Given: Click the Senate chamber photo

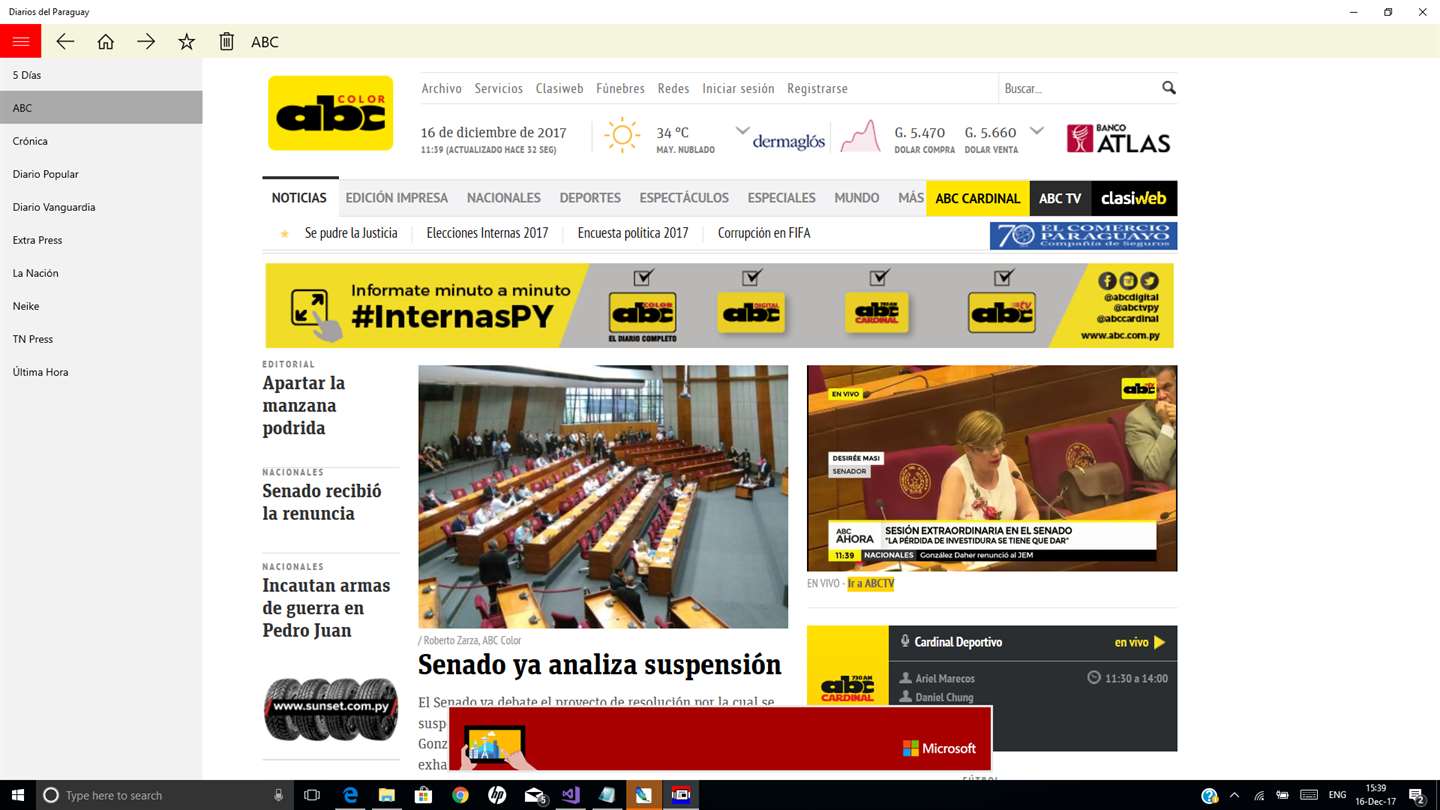Looking at the screenshot, I should 603,496.
